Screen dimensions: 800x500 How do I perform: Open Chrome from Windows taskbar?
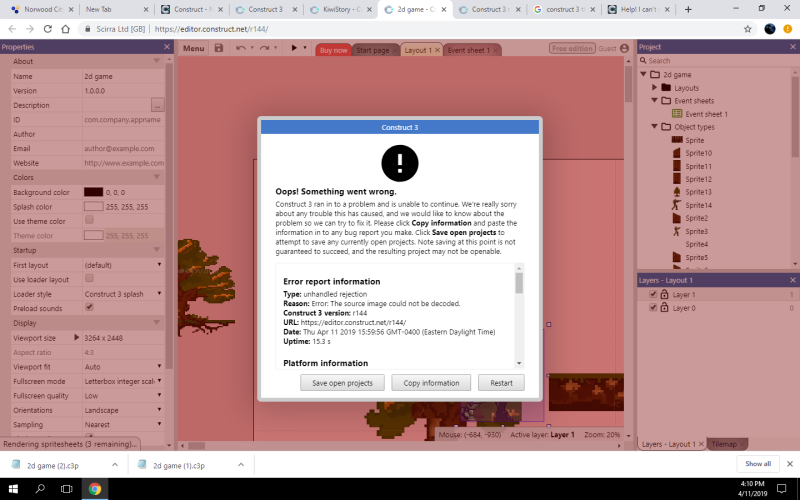tap(95, 489)
